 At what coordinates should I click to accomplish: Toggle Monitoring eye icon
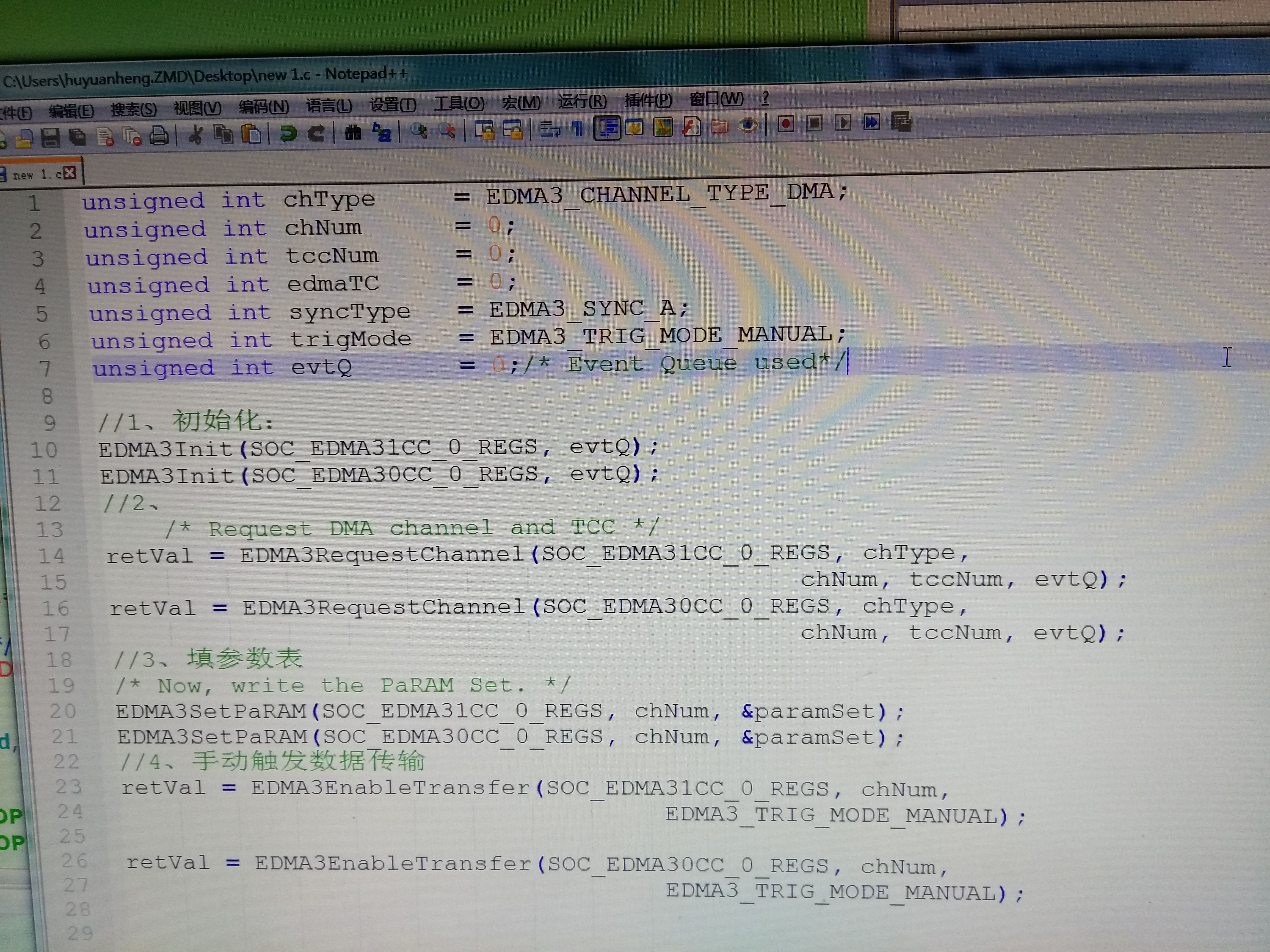click(748, 124)
